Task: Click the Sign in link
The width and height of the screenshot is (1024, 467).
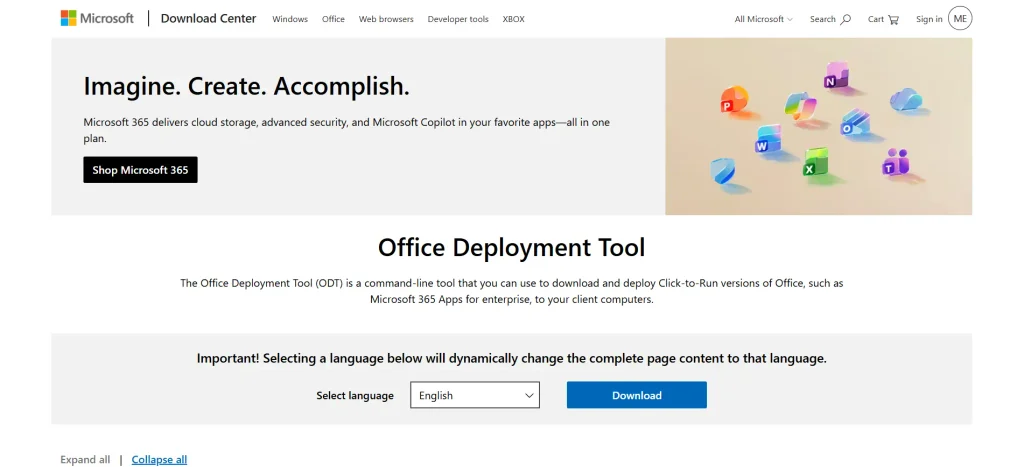Action: (929, 20)
